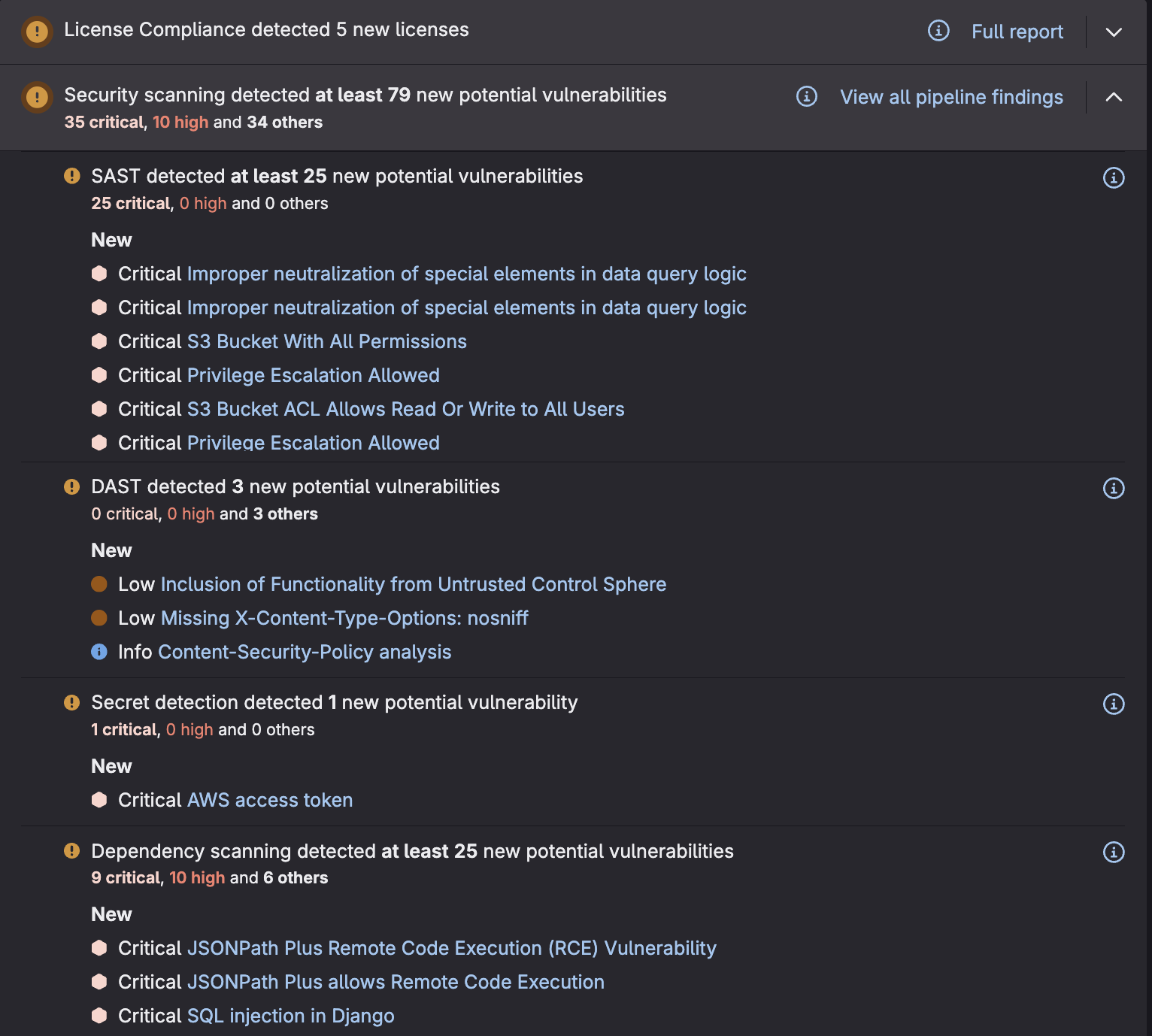
Task: Click the Security scanning warning status icon
Action: [37, 97]
